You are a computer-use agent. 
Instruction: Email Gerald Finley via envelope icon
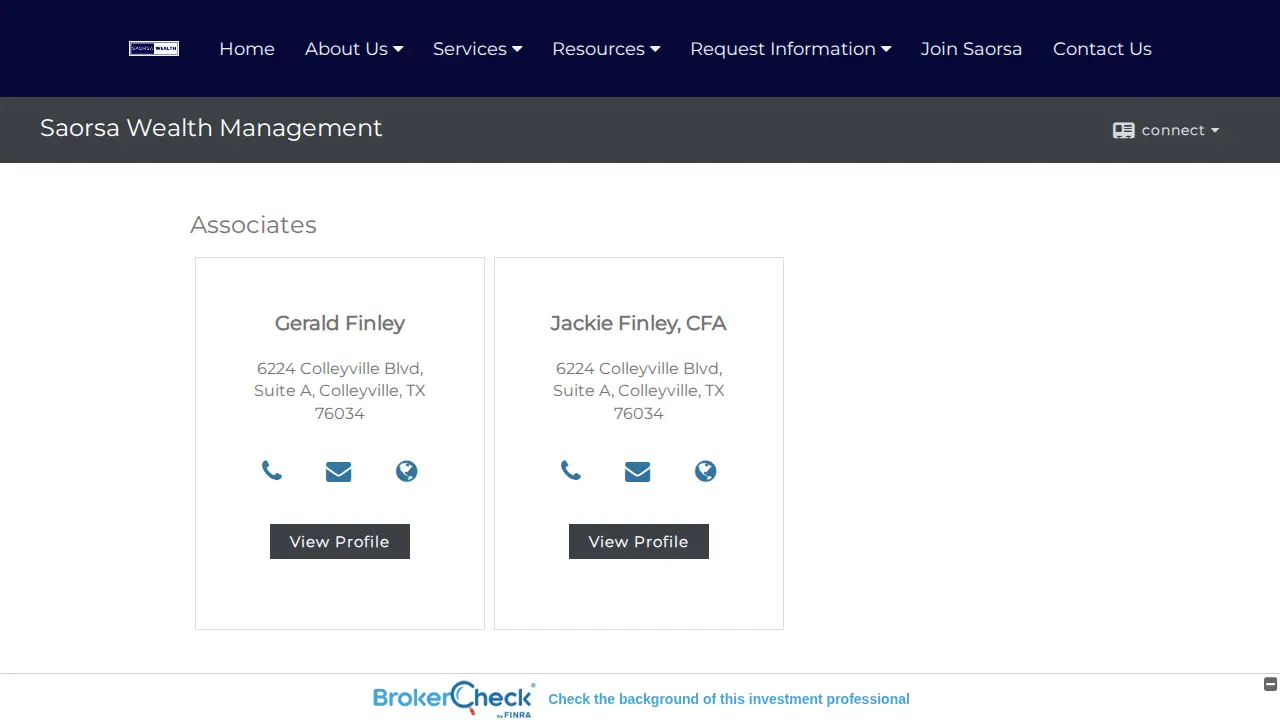(x=339, y=471)
